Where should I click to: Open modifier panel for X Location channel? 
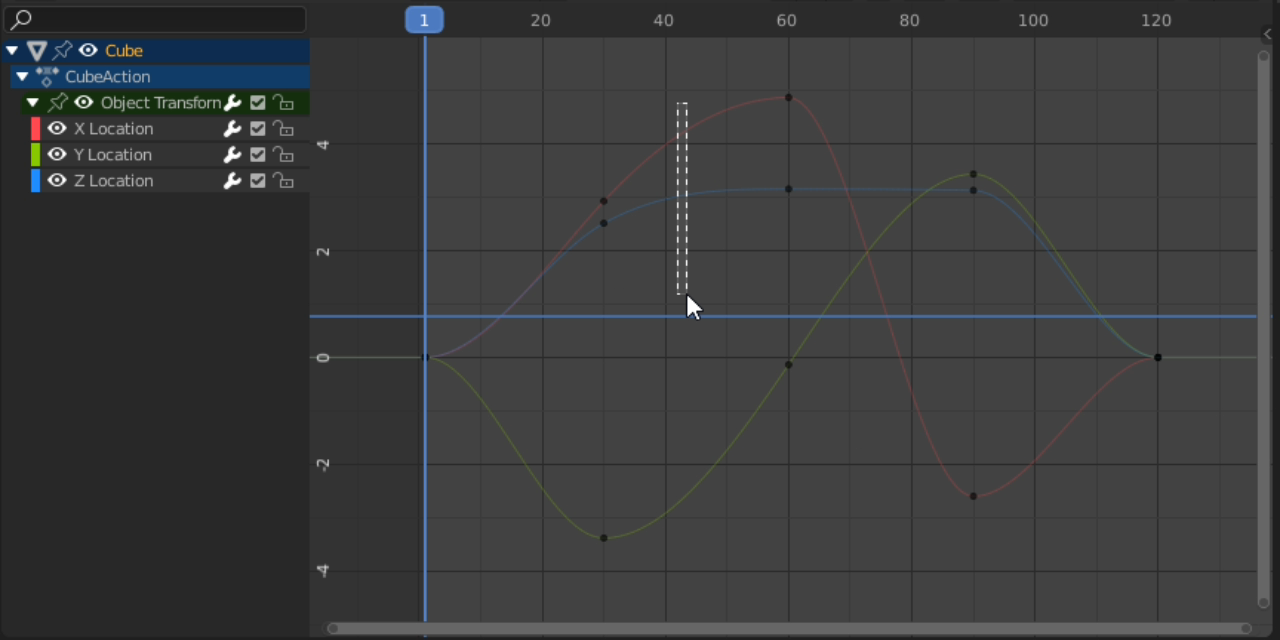(x=232, y=128)
